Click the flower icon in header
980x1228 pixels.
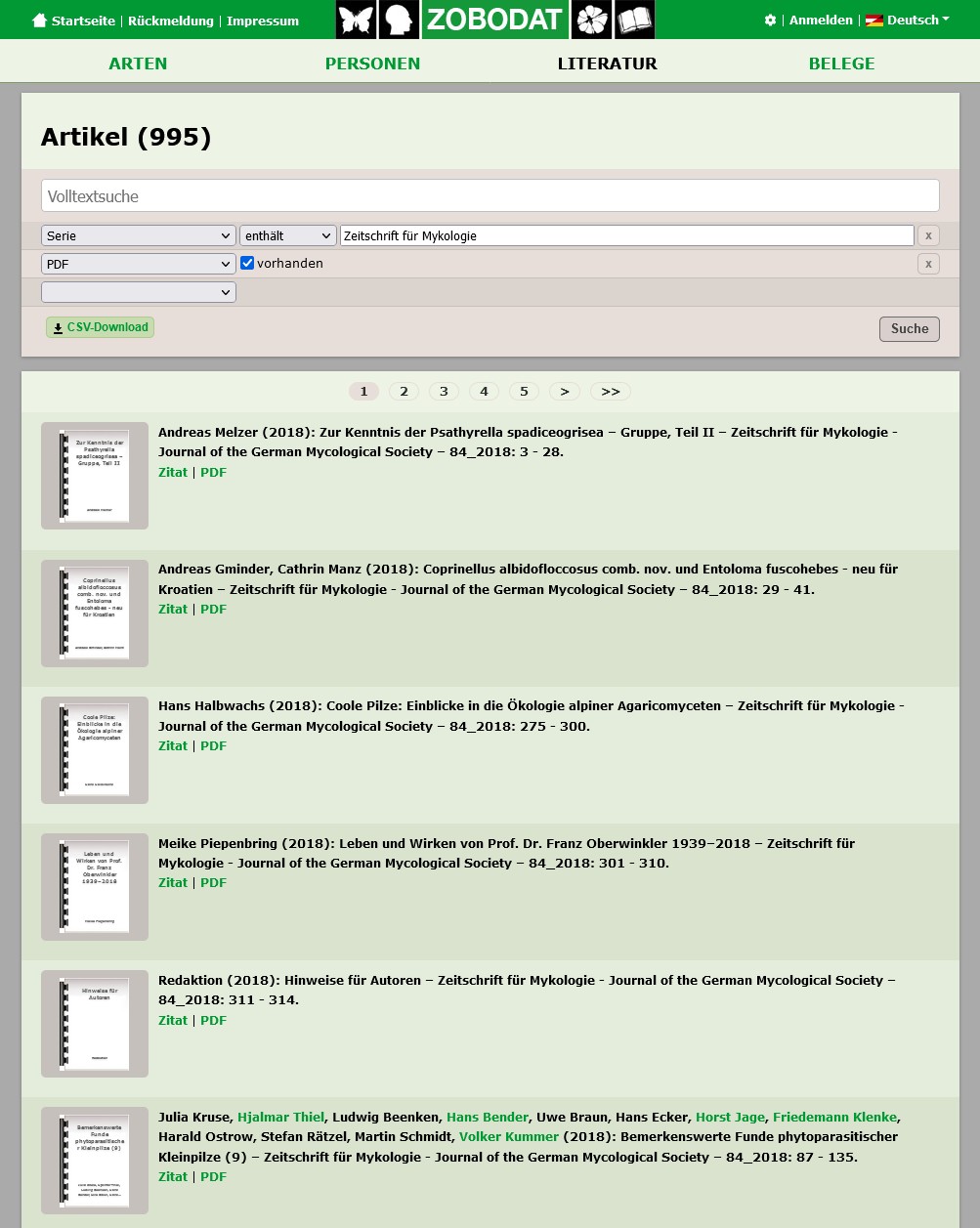(591, 20)
